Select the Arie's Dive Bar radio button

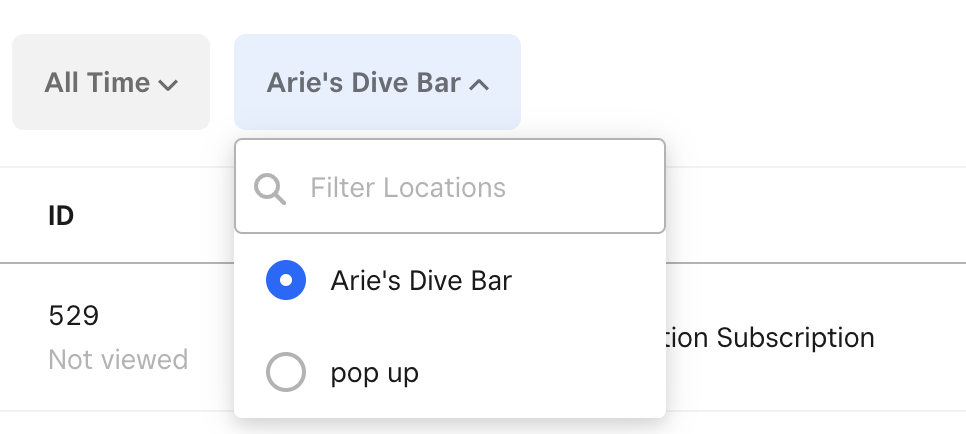[286, 281]
